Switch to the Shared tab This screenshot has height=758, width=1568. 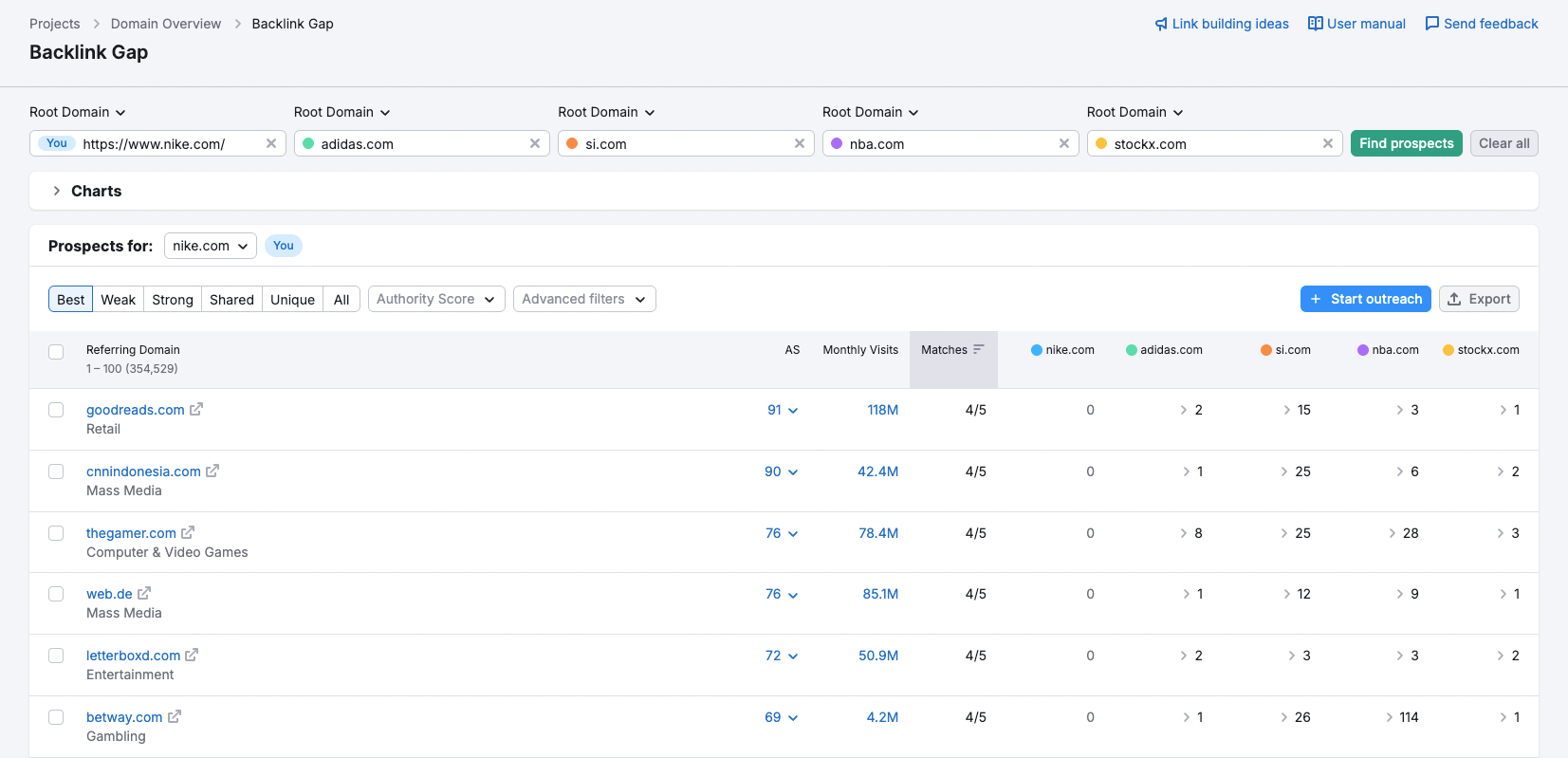point(231,299)
